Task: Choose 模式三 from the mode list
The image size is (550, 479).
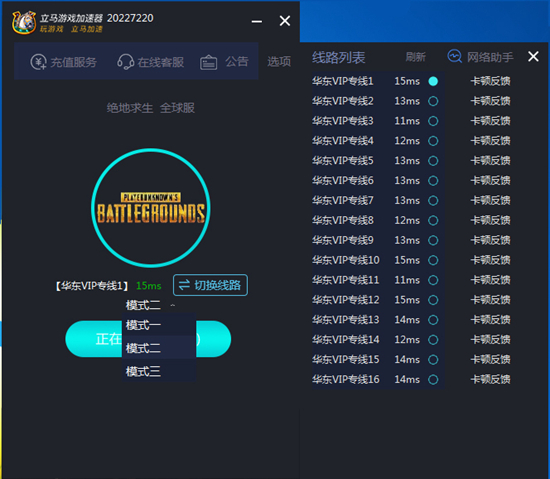Action: pyautogui.click(x=159, y=371)
